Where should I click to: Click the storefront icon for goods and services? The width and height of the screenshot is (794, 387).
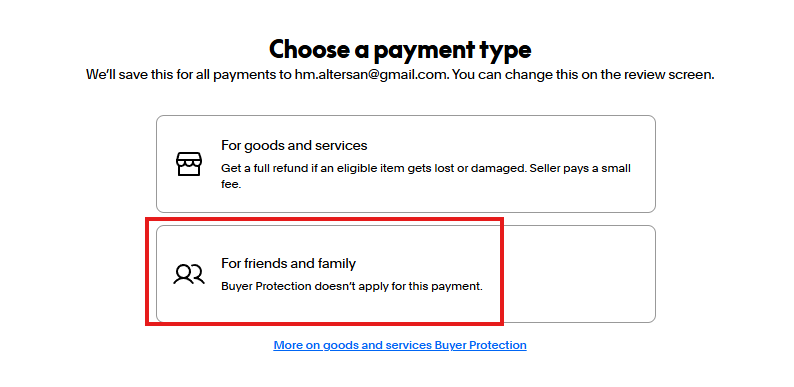(189, 164)
